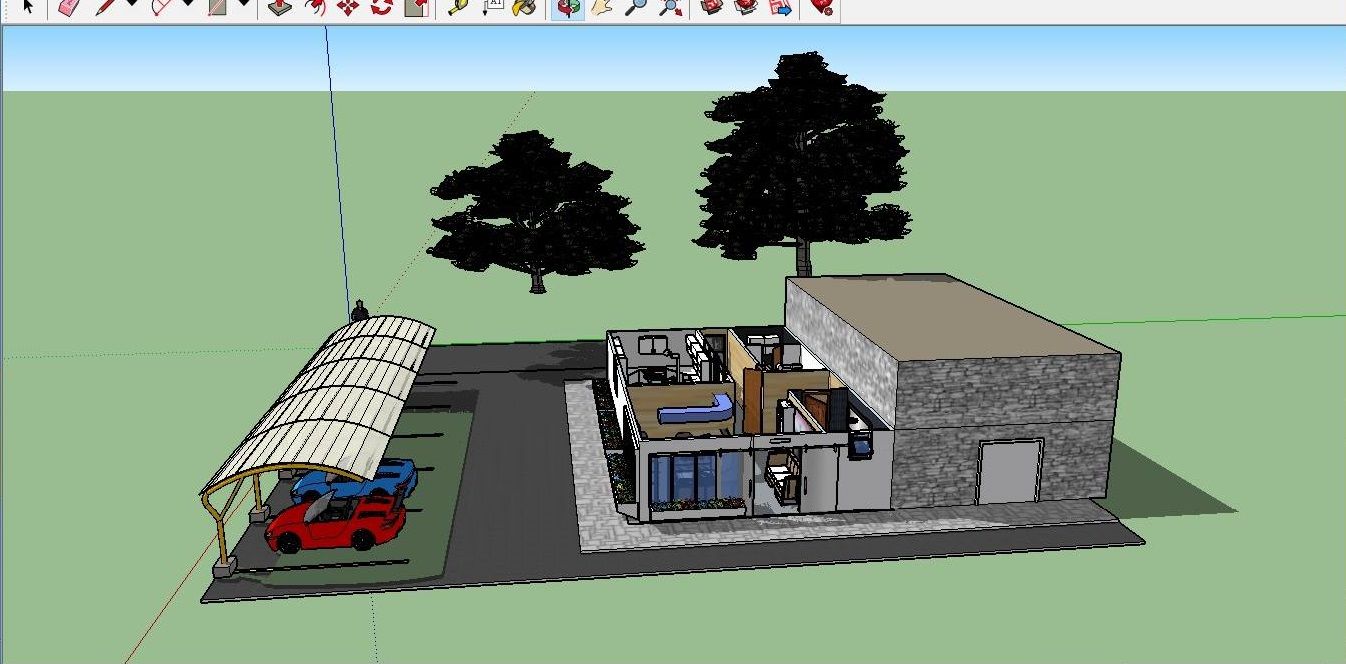Choose the Text label tool
This screenshot has width=1346, height=664.
click(491, 7)
